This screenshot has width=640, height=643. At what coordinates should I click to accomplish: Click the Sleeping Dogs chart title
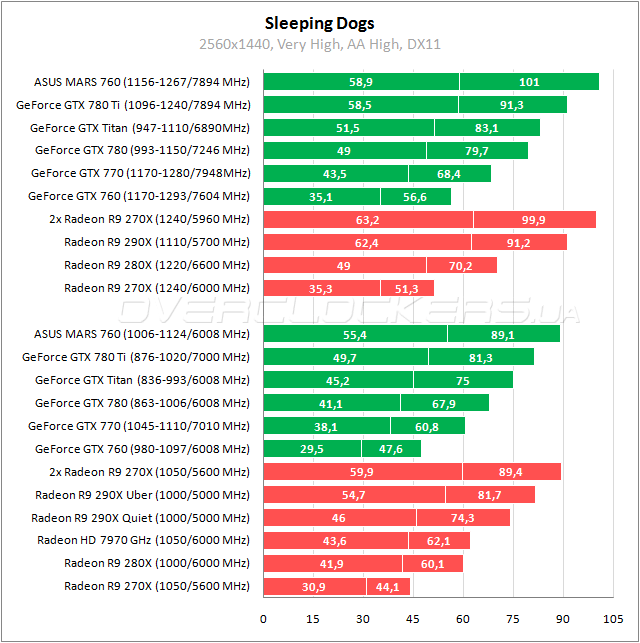click(x=319, y=23)
